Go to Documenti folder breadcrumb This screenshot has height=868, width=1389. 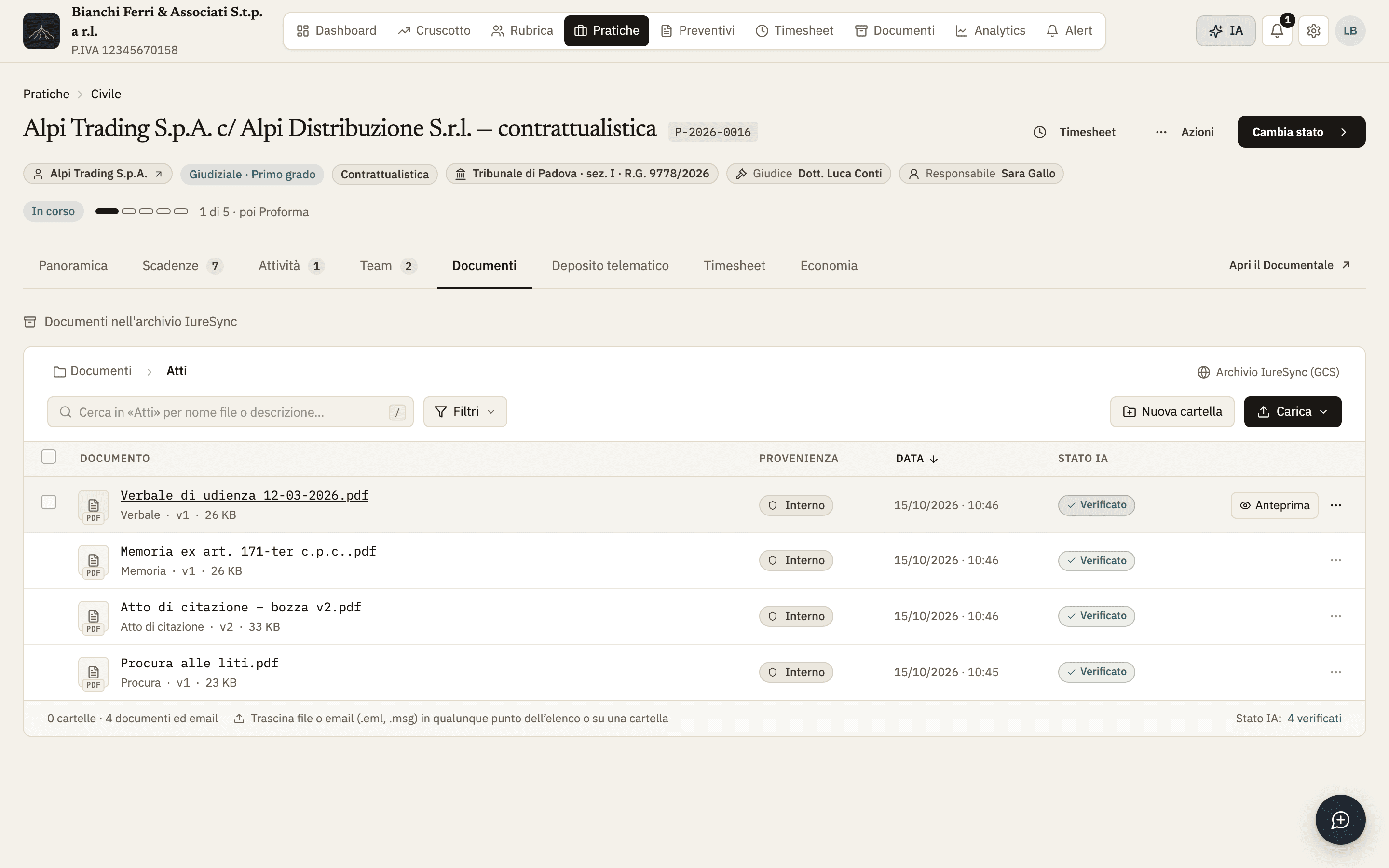(93, 371)
